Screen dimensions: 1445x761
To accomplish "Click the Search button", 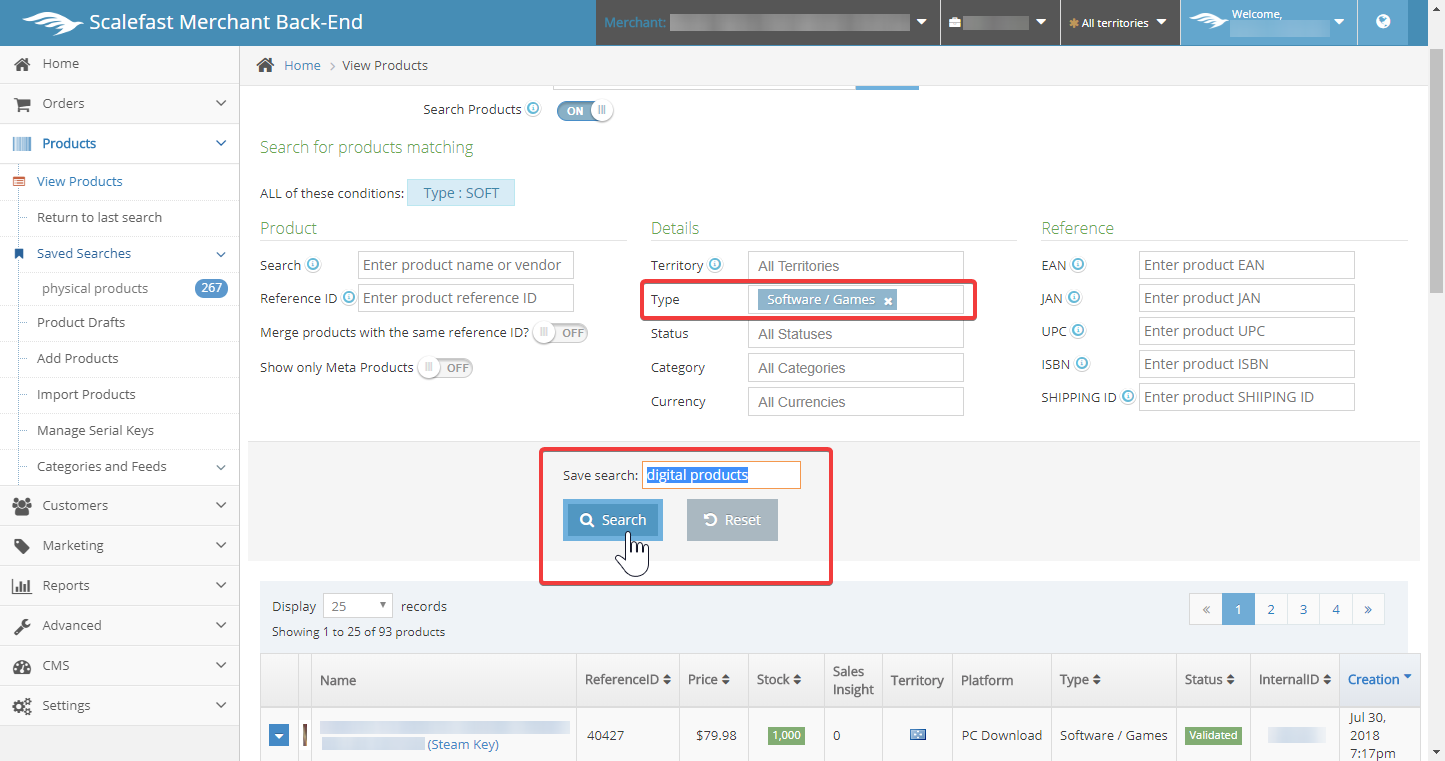I will point(613,520).
